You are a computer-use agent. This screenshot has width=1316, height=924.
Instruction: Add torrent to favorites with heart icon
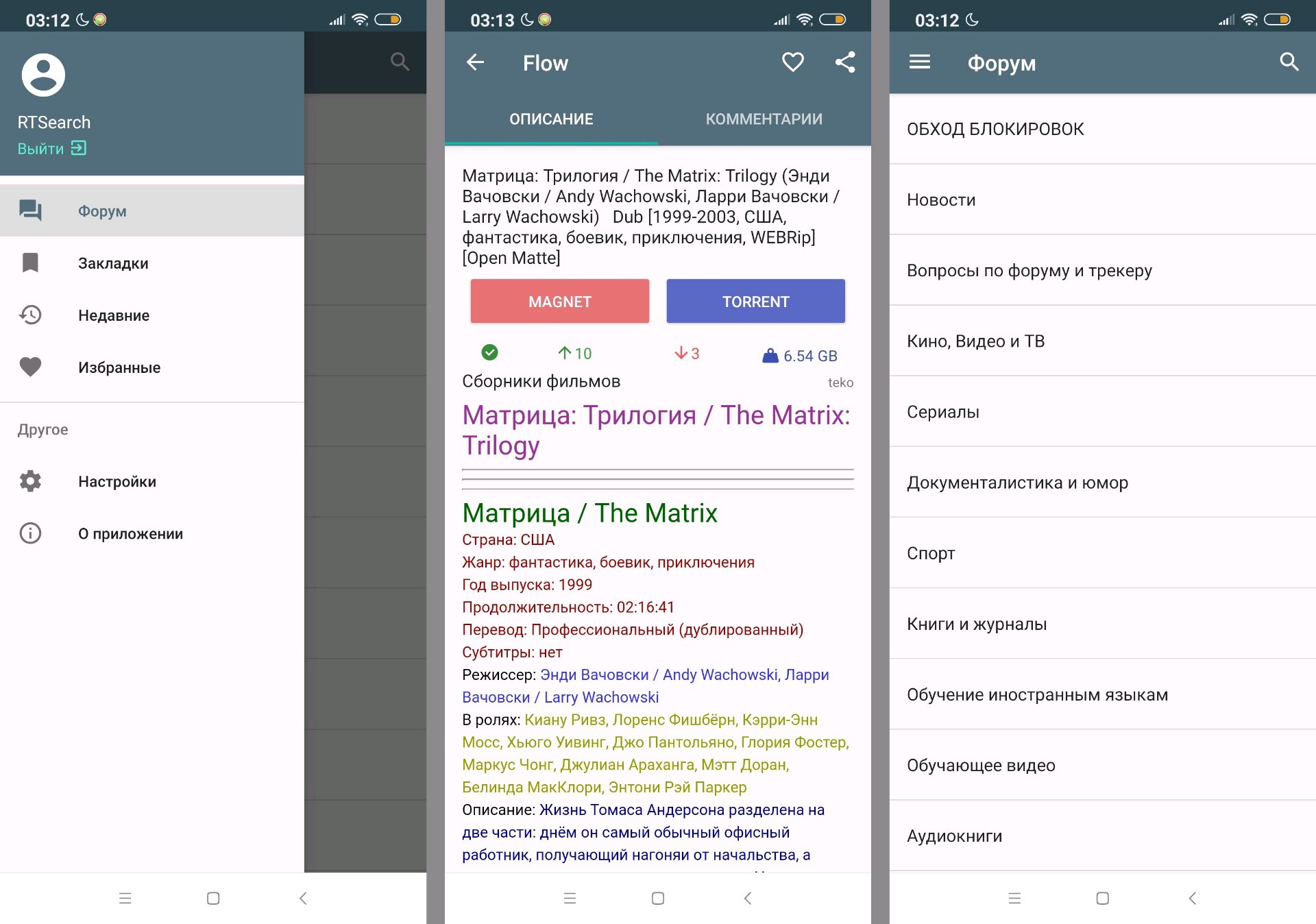pyautogui.click(x=793, y=62)
